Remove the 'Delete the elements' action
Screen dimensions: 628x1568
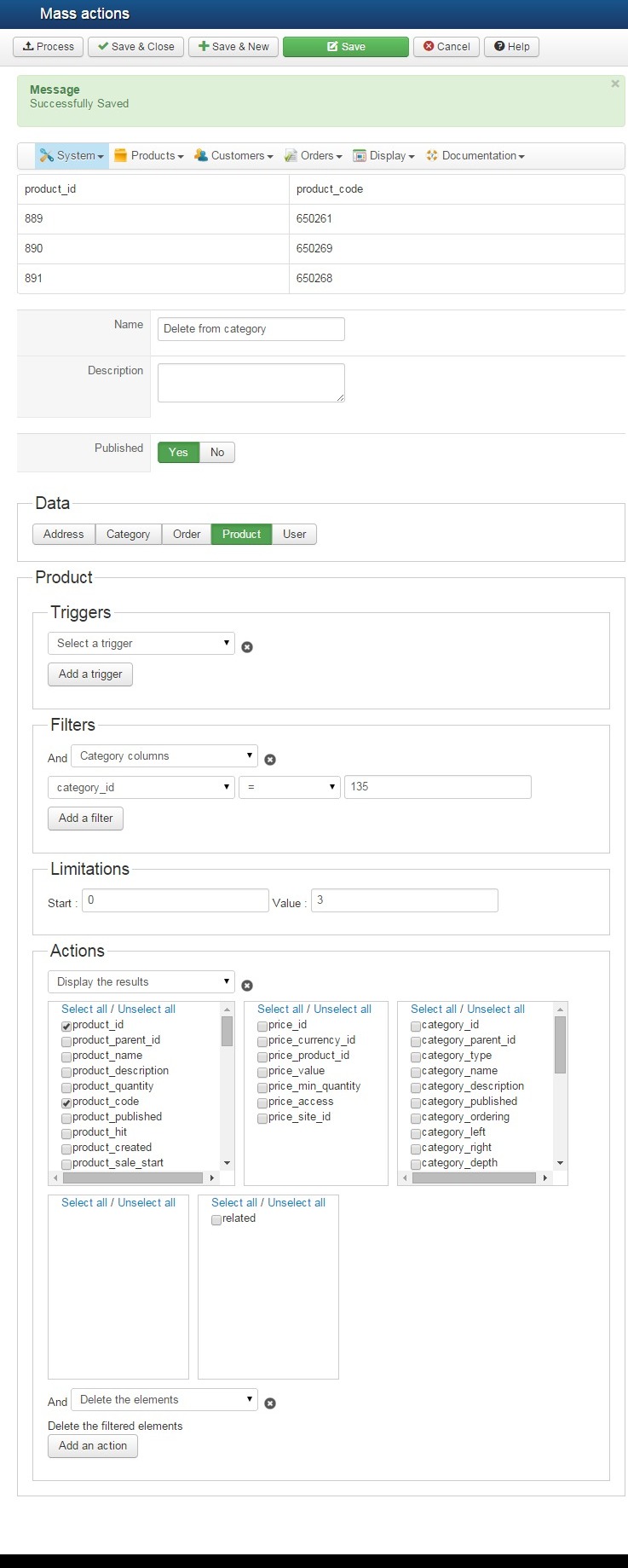(x=270, y=1403)
